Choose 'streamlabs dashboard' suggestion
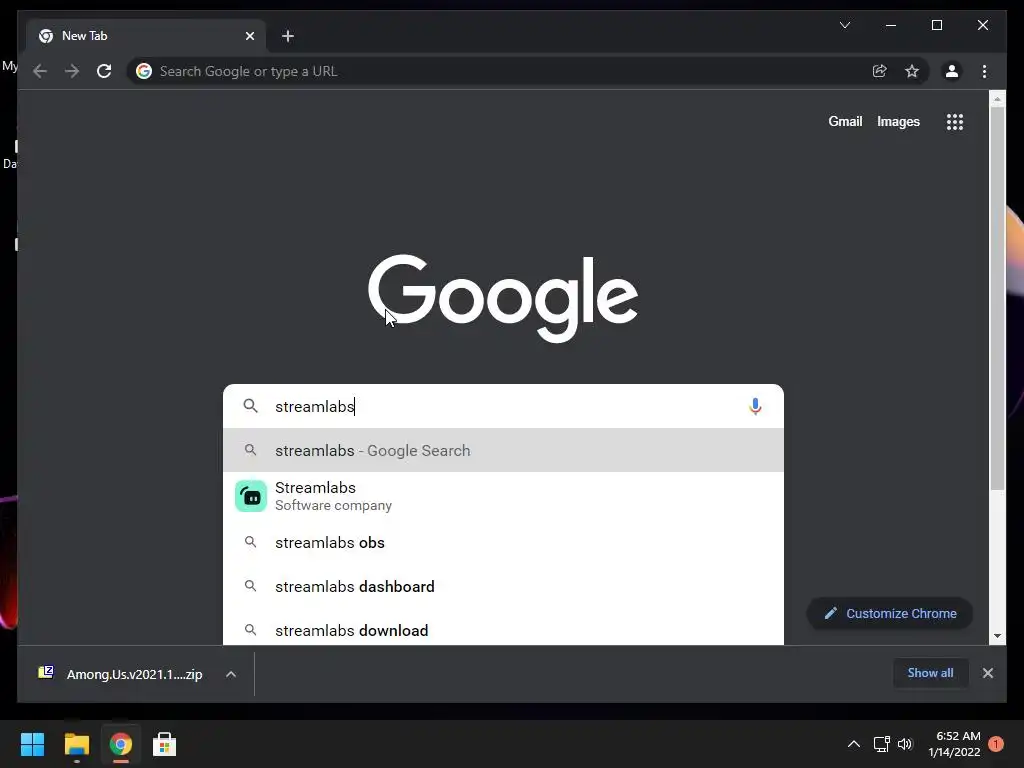This screenshot has width=1024, height=768. (503, 586)
